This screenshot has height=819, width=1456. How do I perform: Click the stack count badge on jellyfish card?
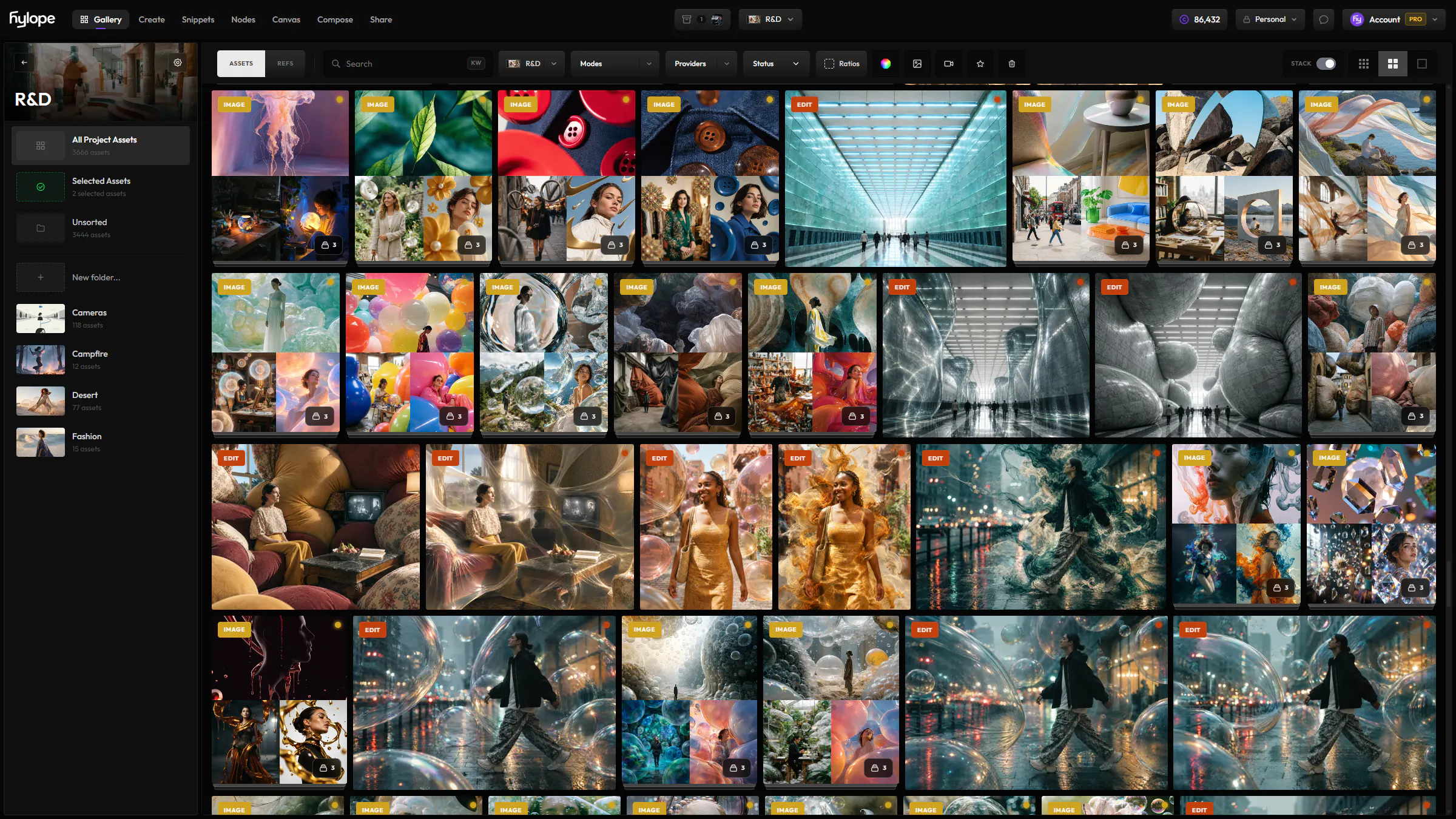point(329,245)
